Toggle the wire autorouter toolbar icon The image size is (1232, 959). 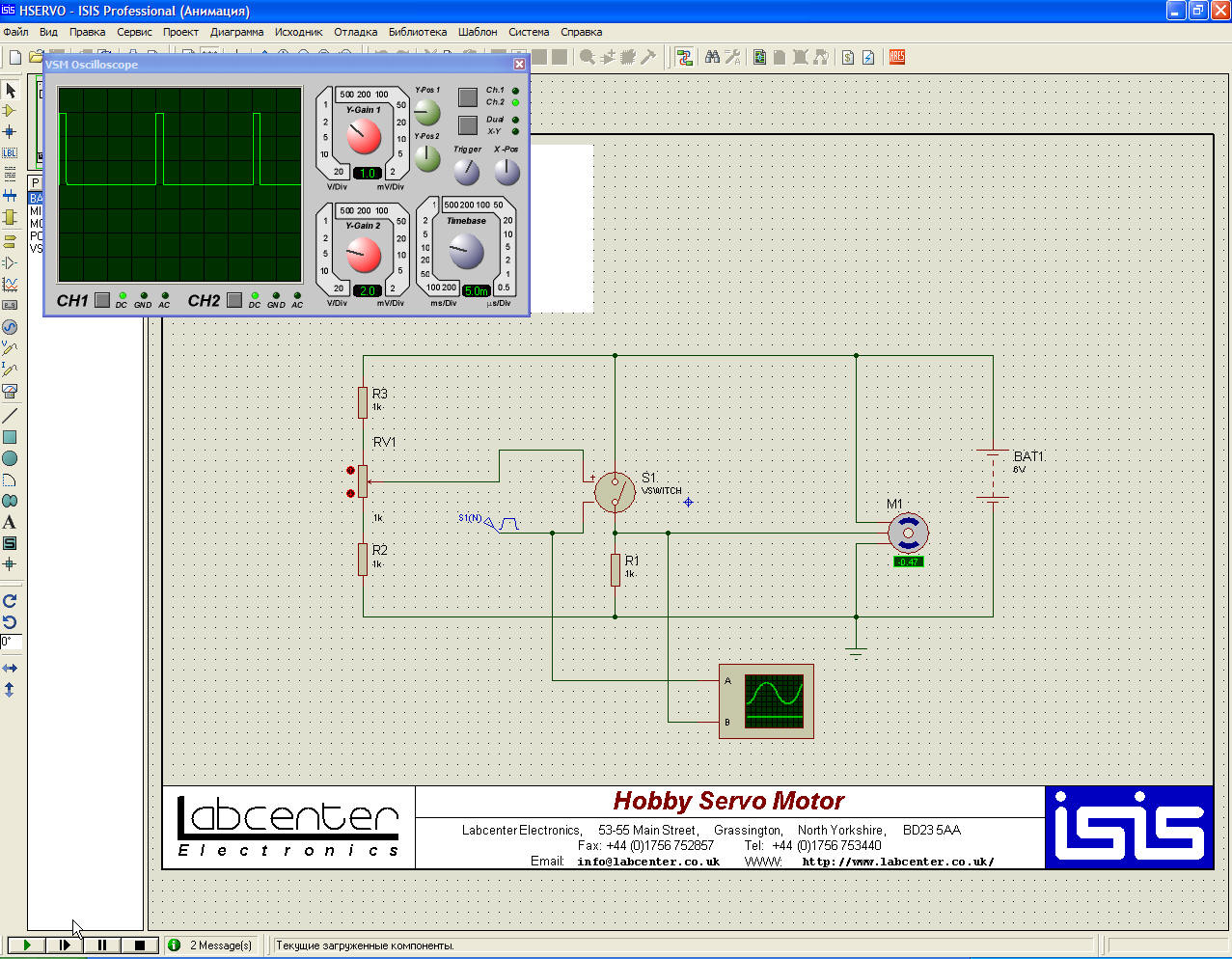[x=684, y=57]
